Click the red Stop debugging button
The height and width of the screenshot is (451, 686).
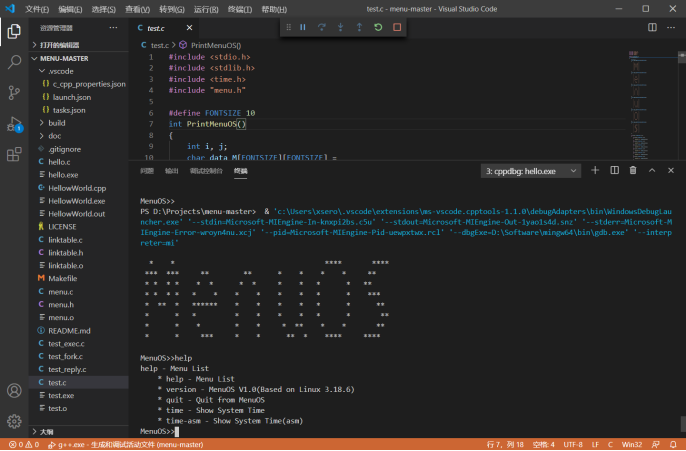(398, 27)
